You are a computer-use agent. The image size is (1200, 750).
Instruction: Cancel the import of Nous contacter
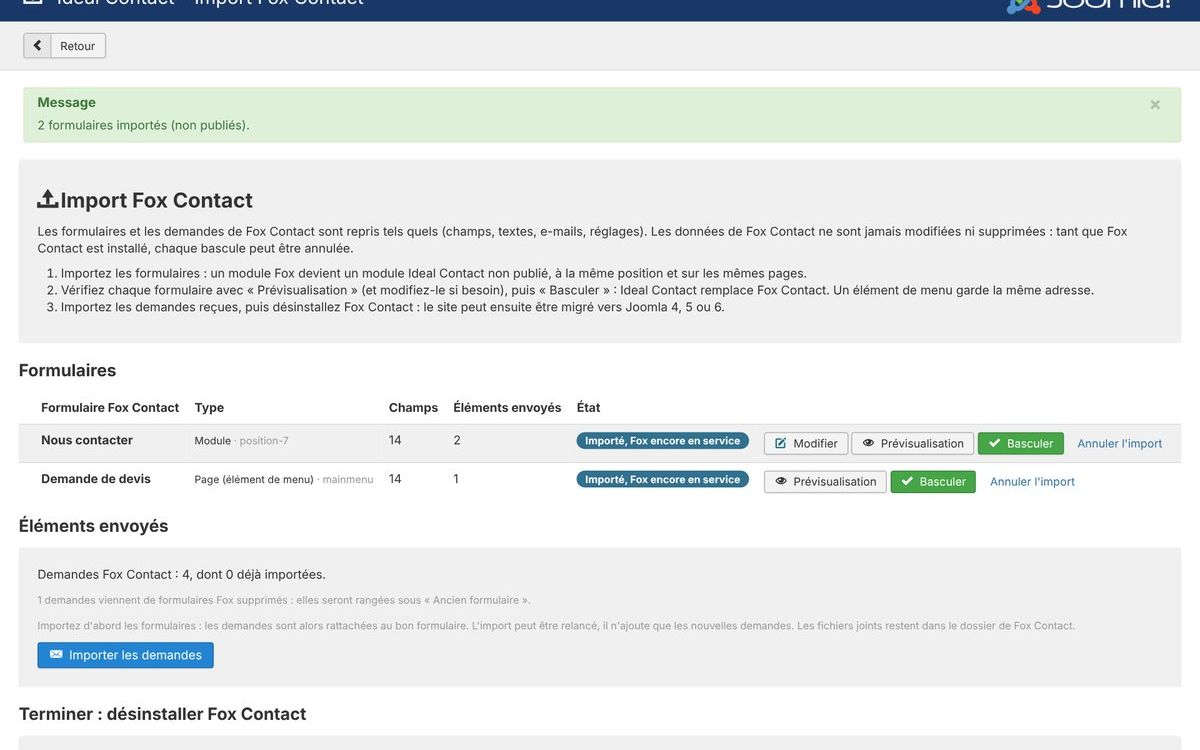tap(1120, 443)
